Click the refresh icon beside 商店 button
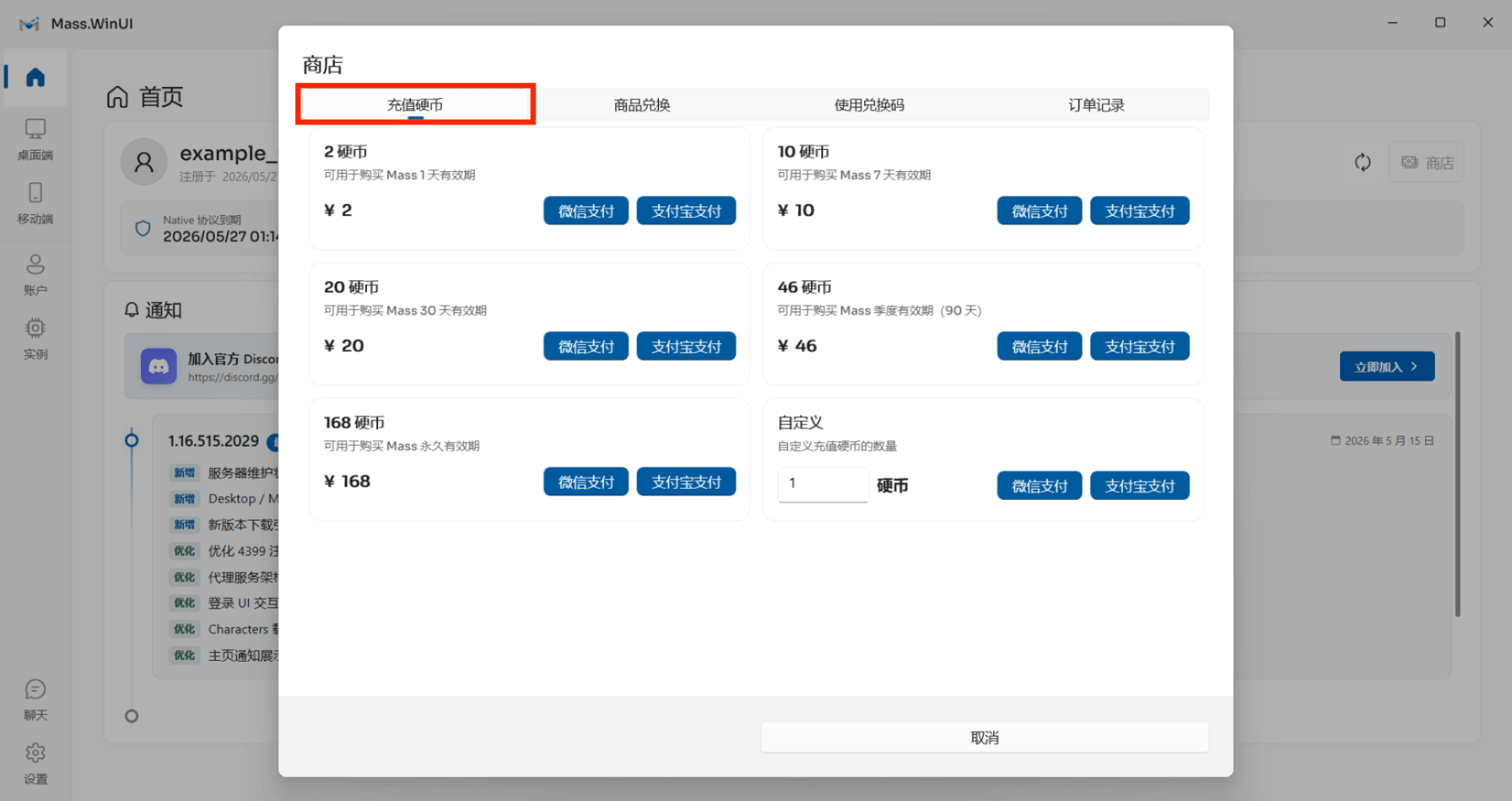1512x801 pixels. click(1362, 162)
